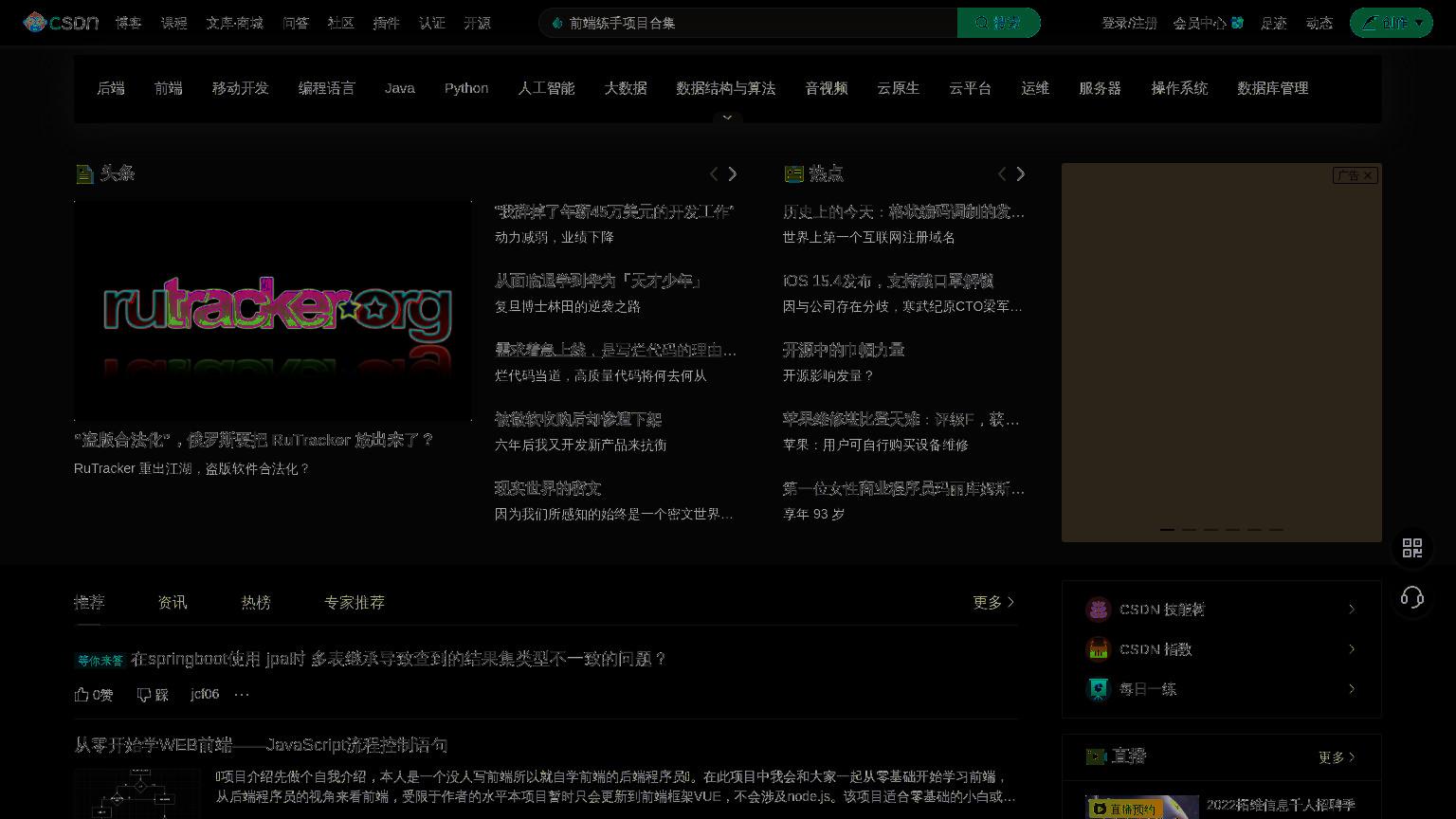Like the springboot jpa question

tap(94, 695)
